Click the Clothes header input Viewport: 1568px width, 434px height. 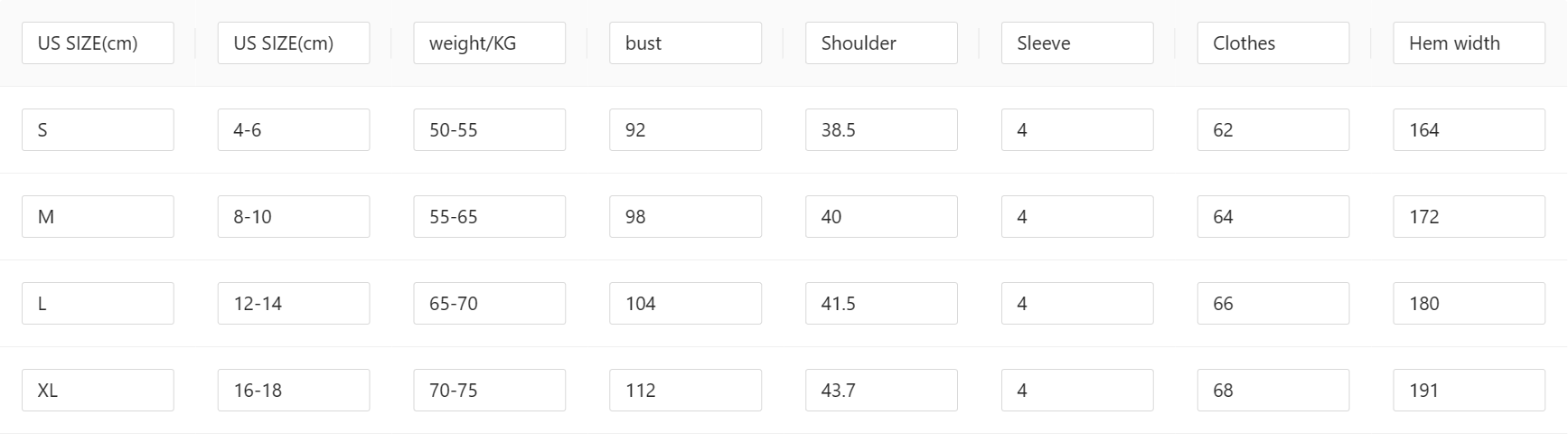(x=1272, y=43)
